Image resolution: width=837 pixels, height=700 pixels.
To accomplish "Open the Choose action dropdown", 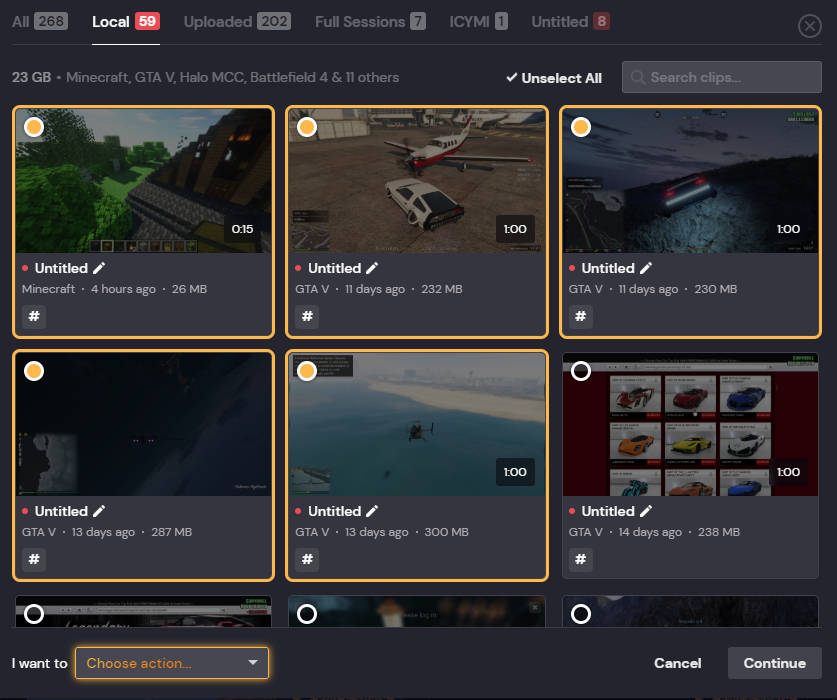I will [x=172, y=663].
